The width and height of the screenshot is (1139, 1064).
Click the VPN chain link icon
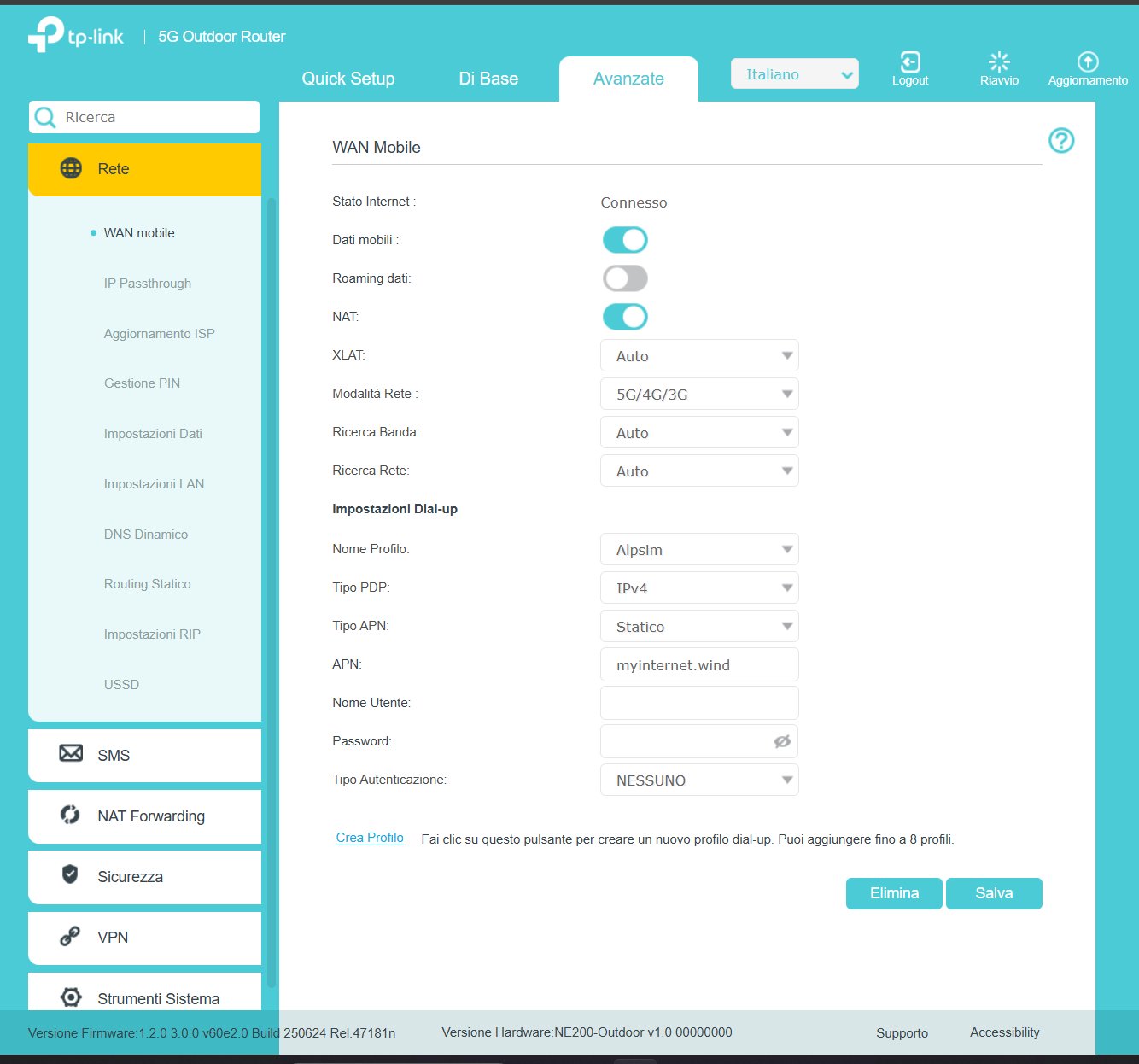(70, 937)
